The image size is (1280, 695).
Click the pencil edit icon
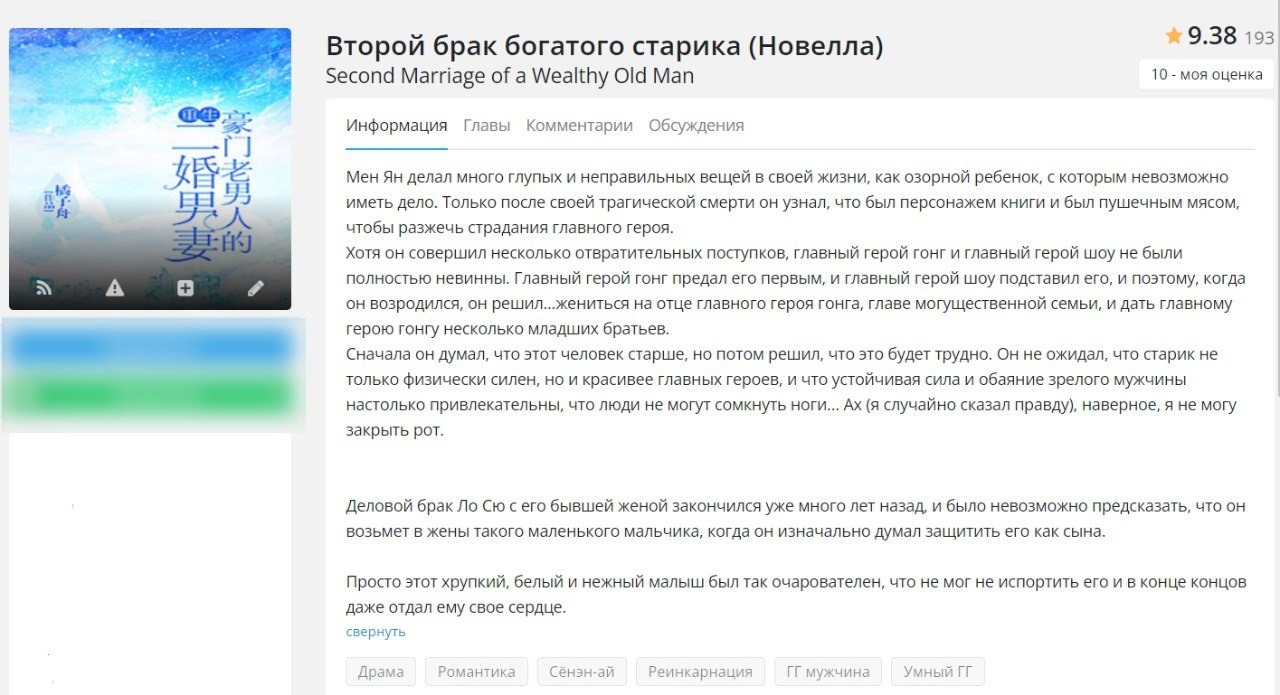(x=256, y=288)
